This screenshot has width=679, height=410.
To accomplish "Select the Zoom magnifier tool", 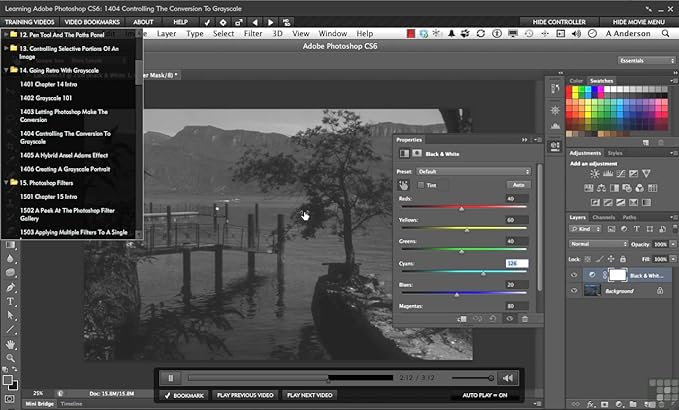I will coord(10,358).
